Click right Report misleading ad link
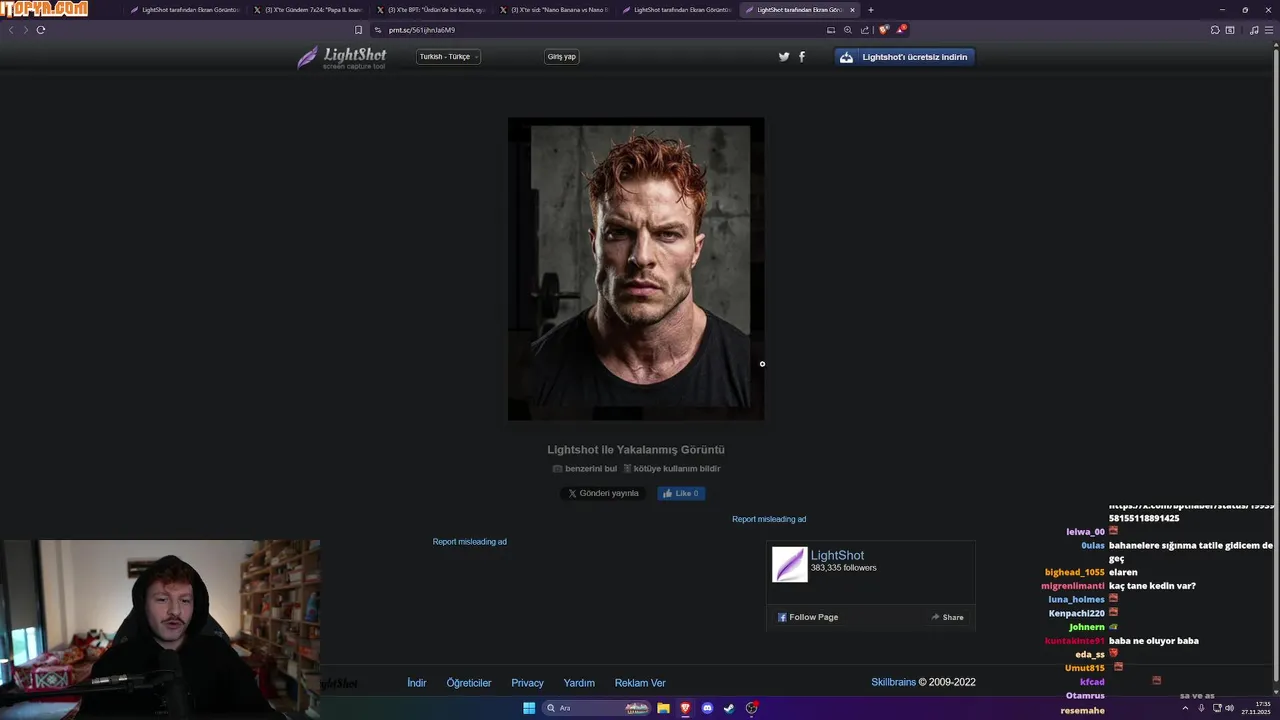The width and height of the screenshot is (1280, 720). 769,519
